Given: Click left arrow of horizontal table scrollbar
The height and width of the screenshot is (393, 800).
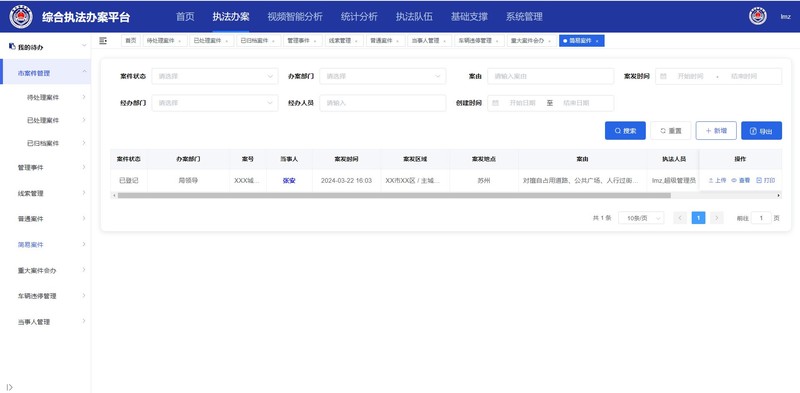Looking at the screenshot, I should [x=114, y=195].
